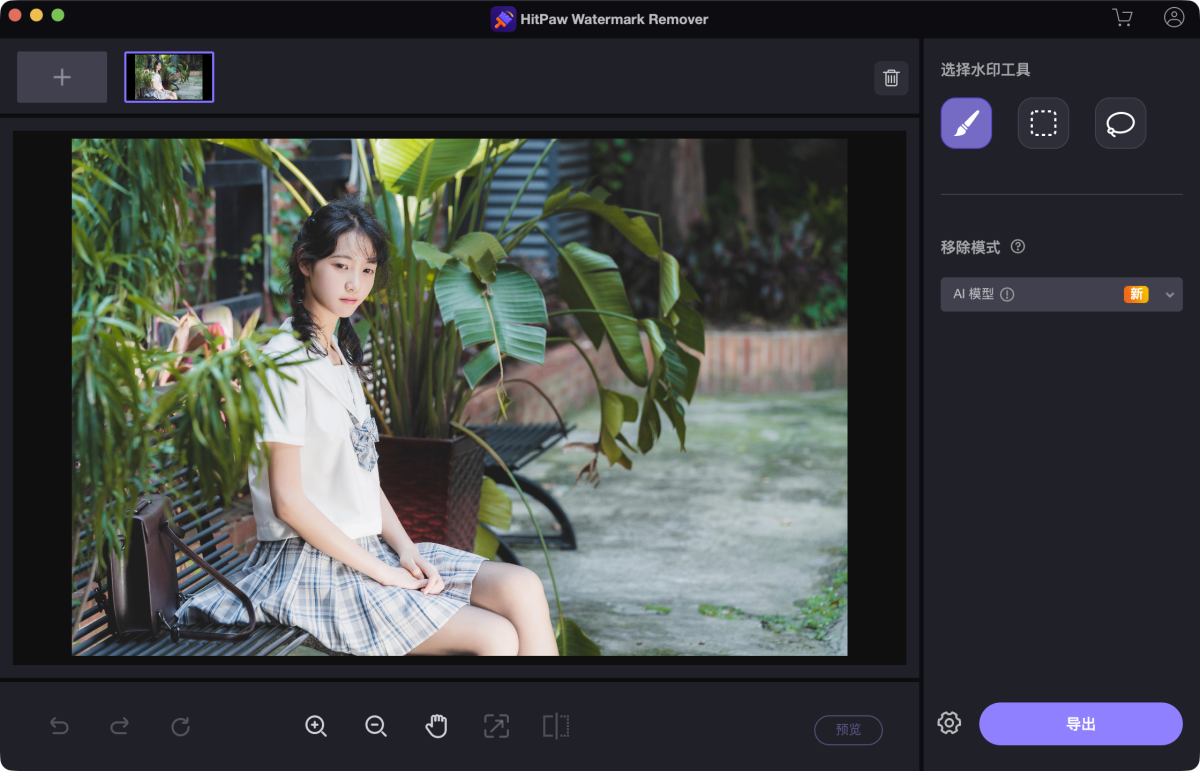The height and width of the screenshot is (771, 1200).
Task: Click the plus button to add image
Action: pyautogui.click(x=62, y=77)
